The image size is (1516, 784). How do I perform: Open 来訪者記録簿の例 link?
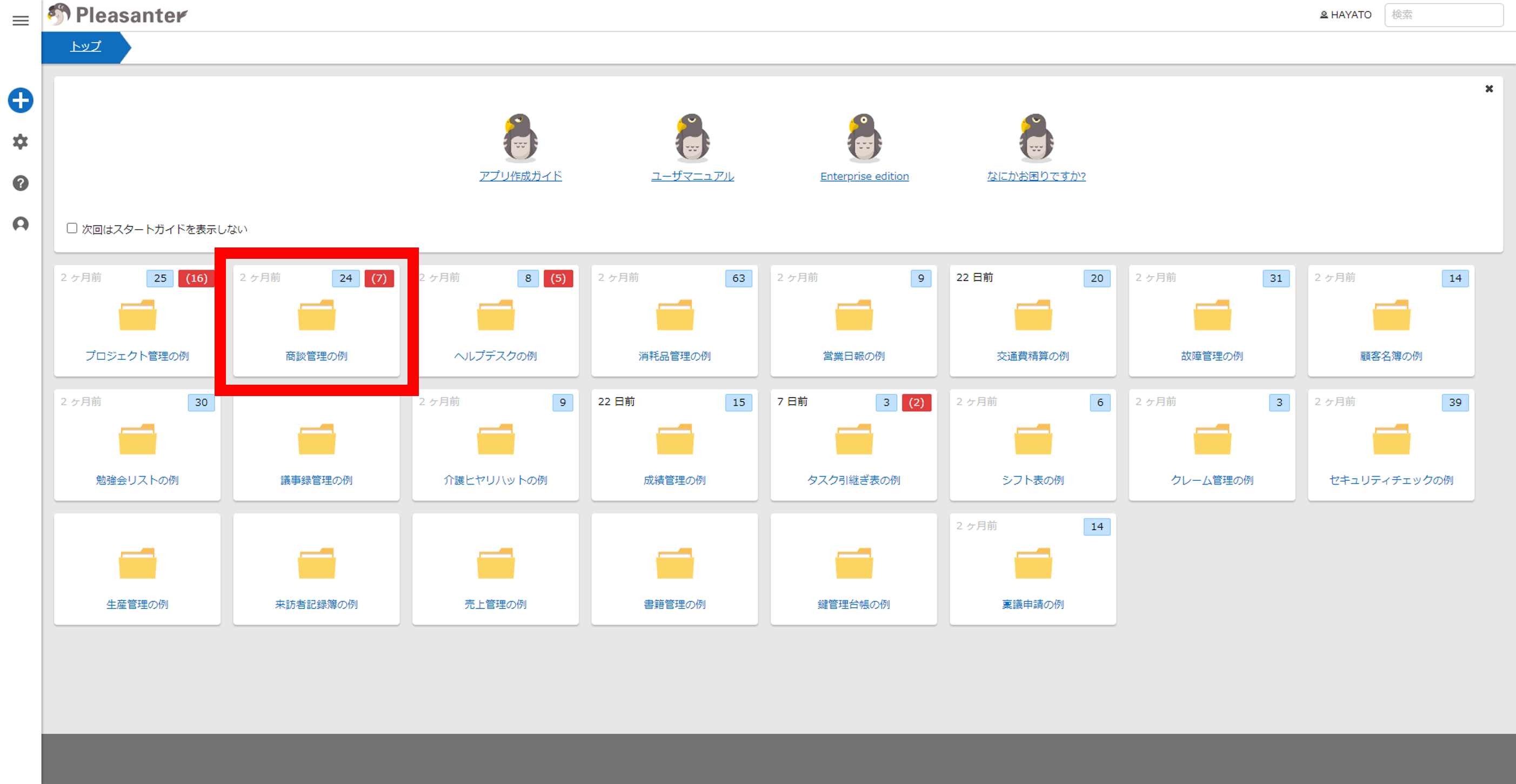click(317, 604)
